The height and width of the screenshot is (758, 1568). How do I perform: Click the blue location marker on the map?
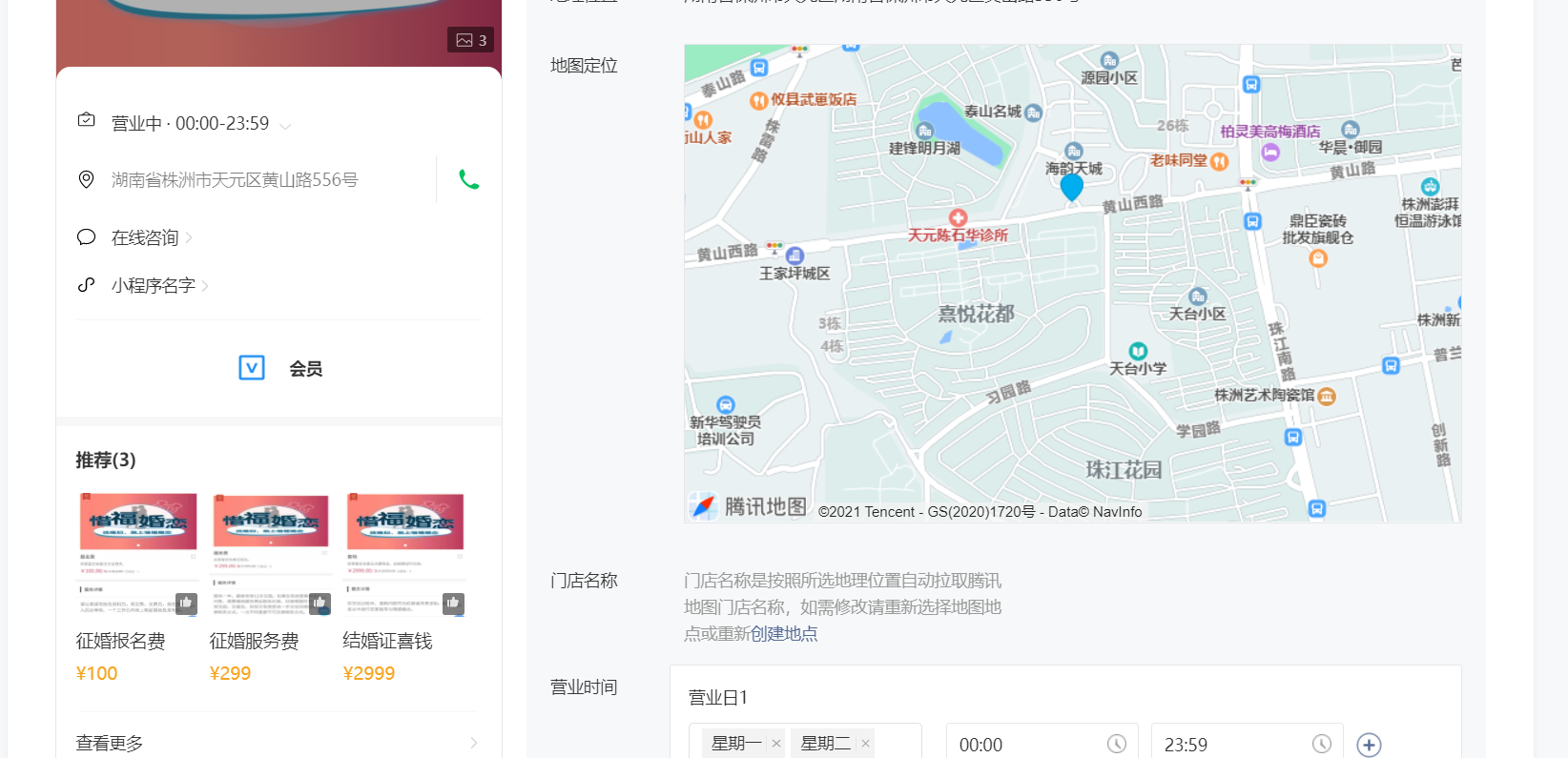point(1072,187)
